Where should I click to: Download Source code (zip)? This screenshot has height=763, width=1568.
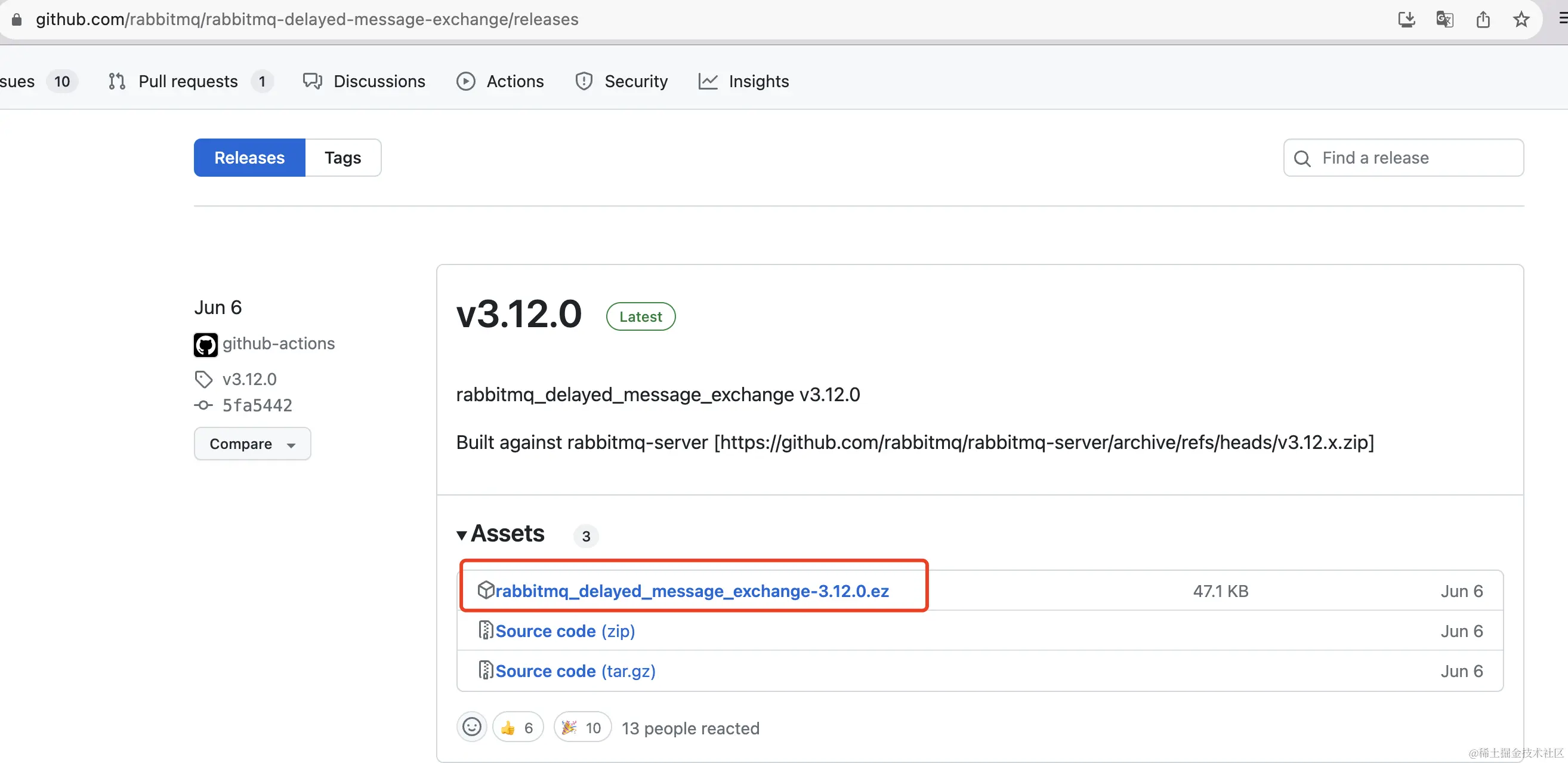pyautogui.click(x=564, y=631)
